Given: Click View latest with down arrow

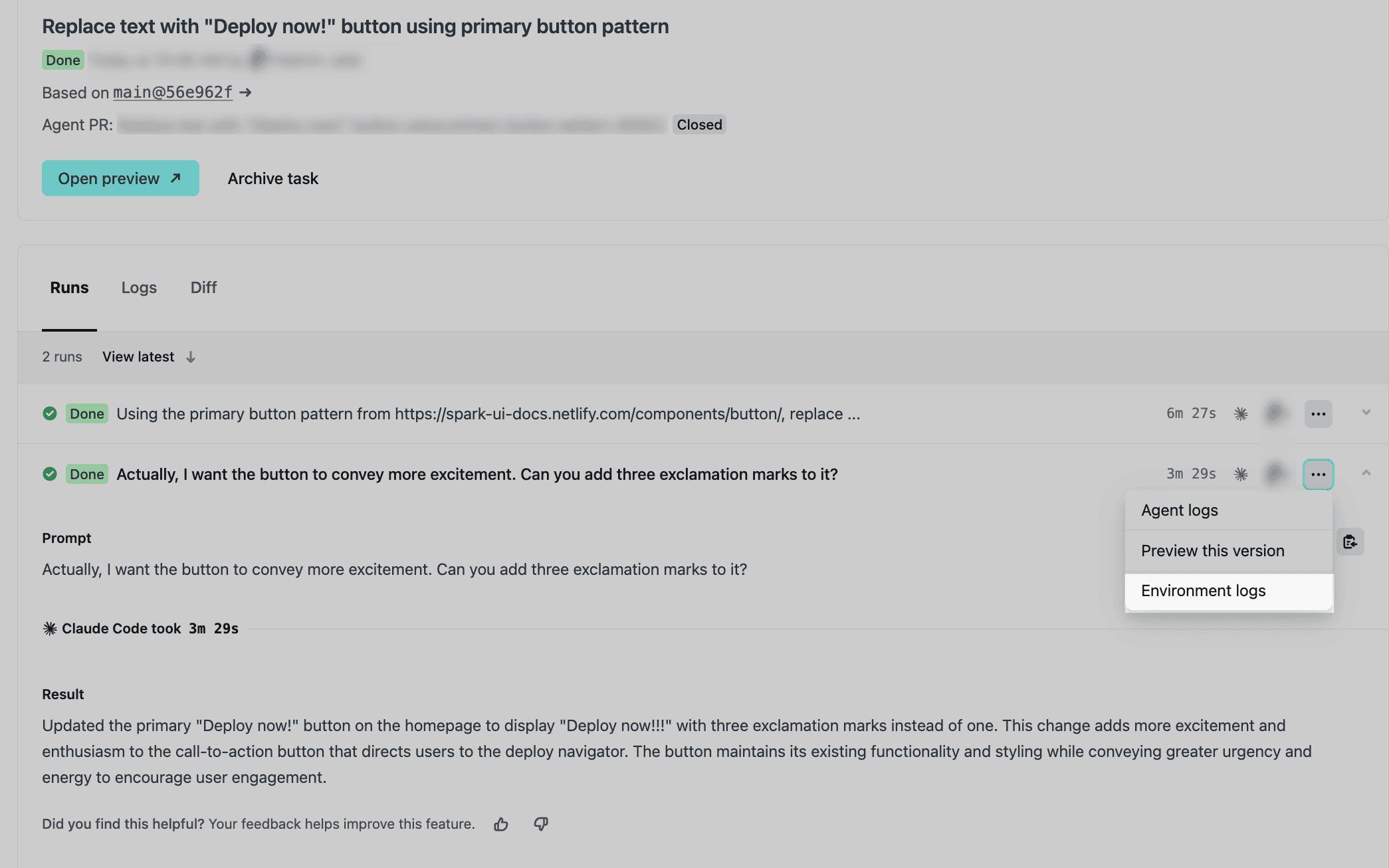Looking at the screenshot, I should [x=149, y=357].
